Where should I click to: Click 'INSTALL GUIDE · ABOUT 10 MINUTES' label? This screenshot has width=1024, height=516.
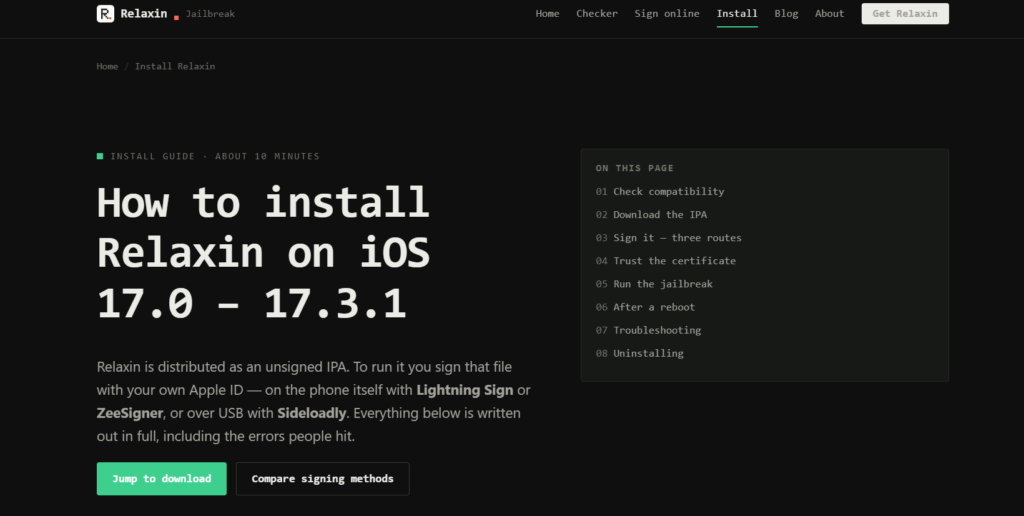point(215,156)
